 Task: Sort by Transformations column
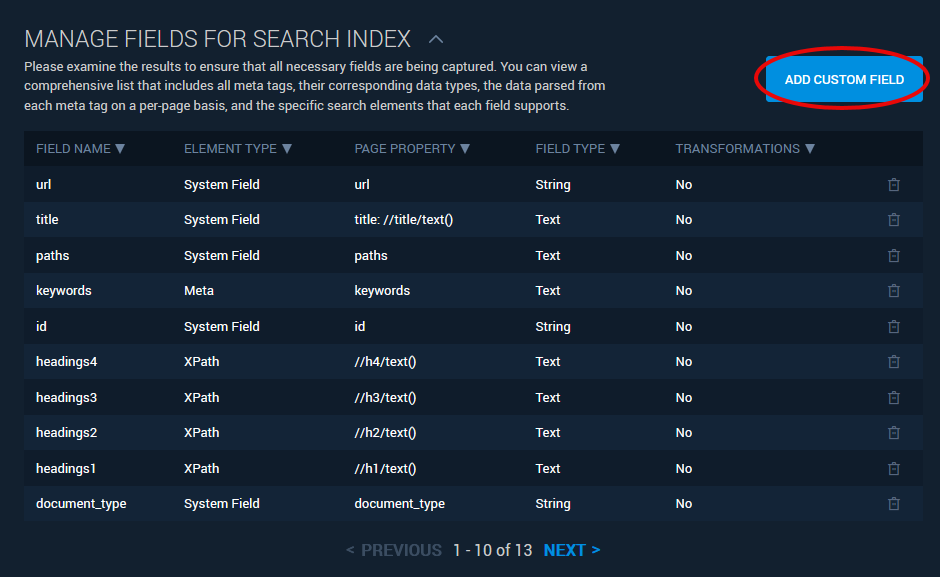744,149
